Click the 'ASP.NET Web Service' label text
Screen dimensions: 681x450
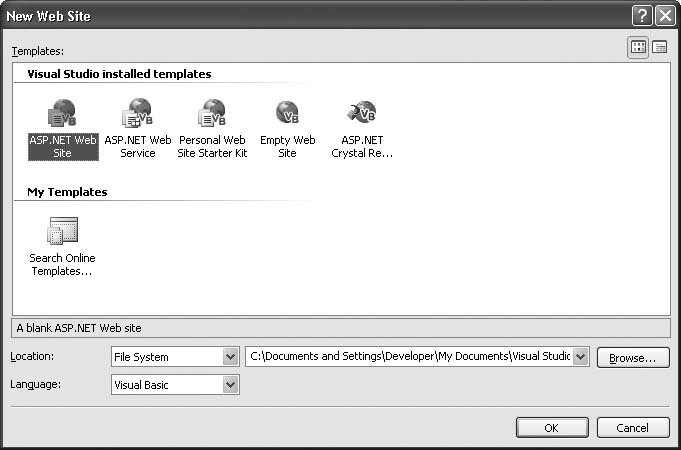click(138, 147)
